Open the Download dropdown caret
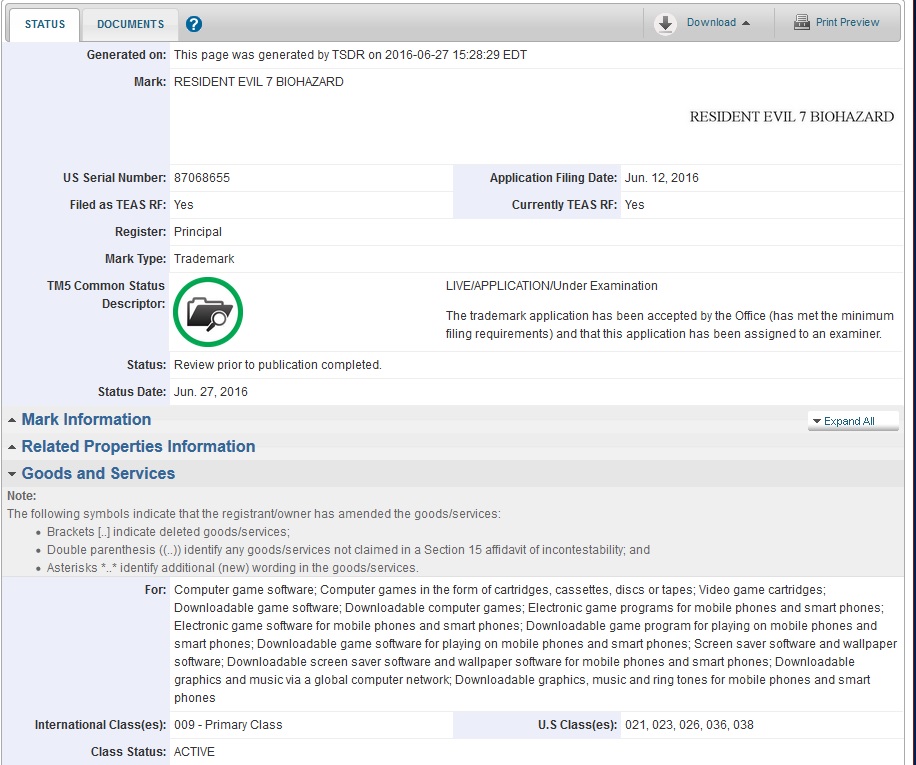 coord(746,23)
